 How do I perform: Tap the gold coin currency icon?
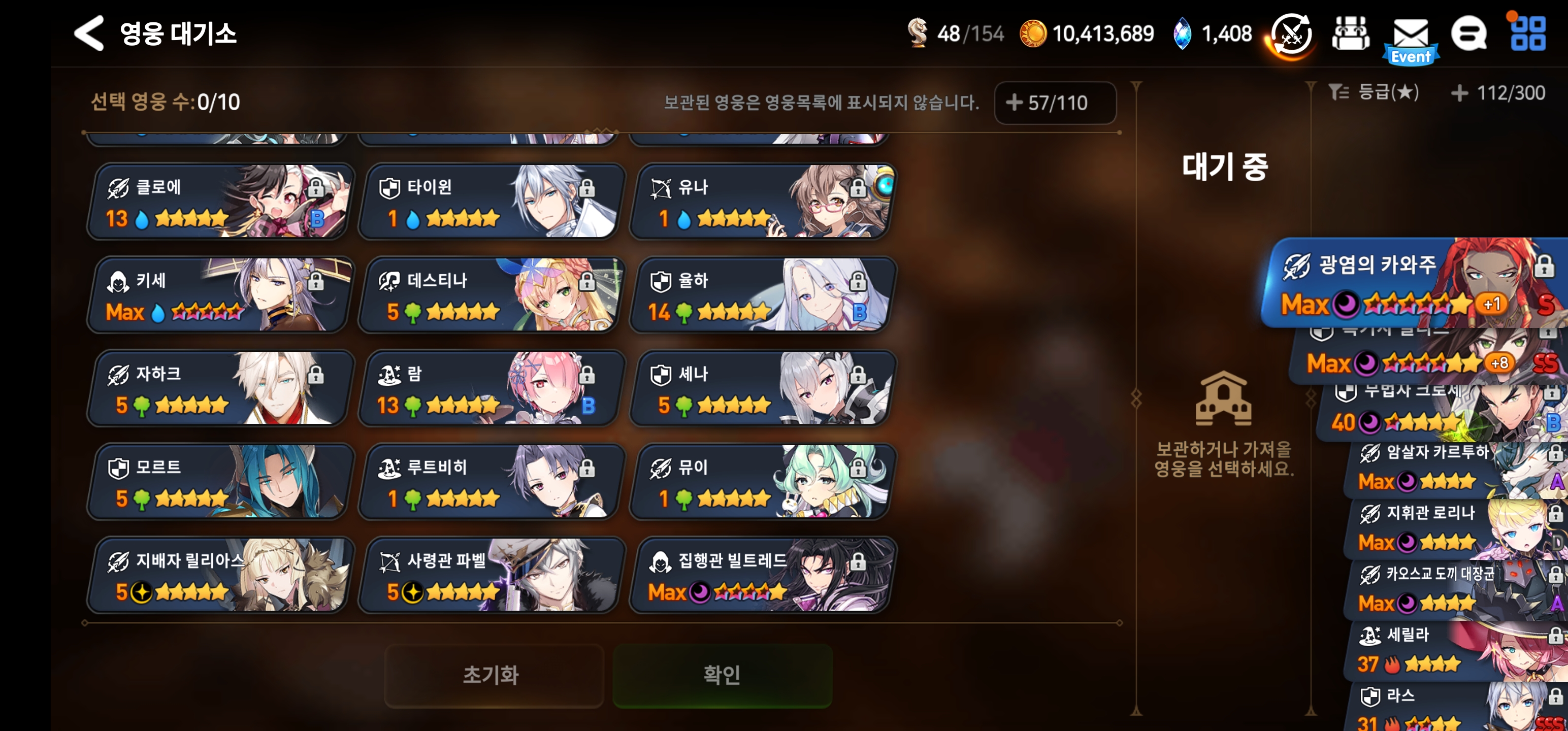[x=1032, y=34]
